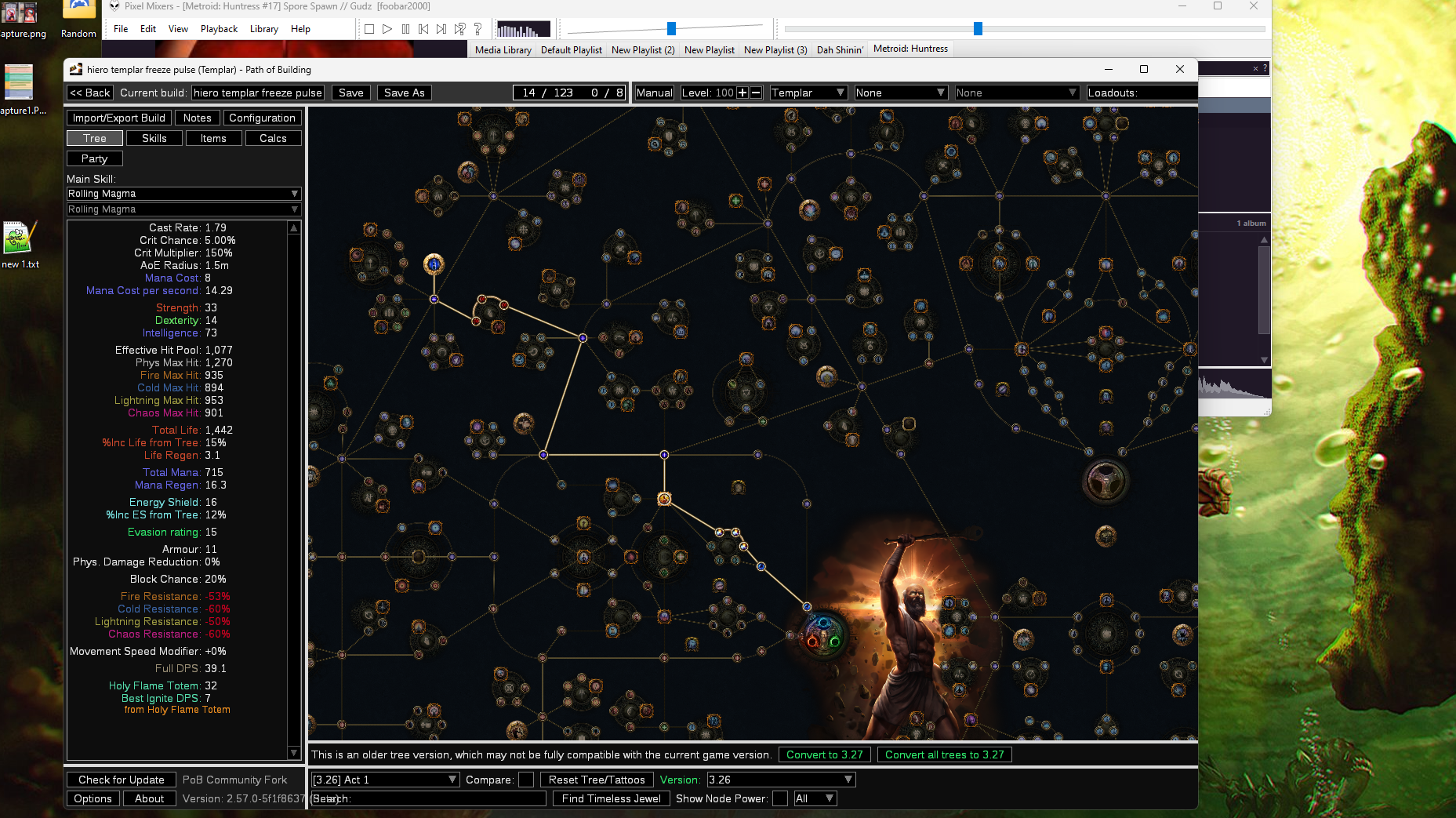This screenshot has height=818, width=1456.
Task: Click the foobar2000 seek bar handle
Action: coord(978,29)
